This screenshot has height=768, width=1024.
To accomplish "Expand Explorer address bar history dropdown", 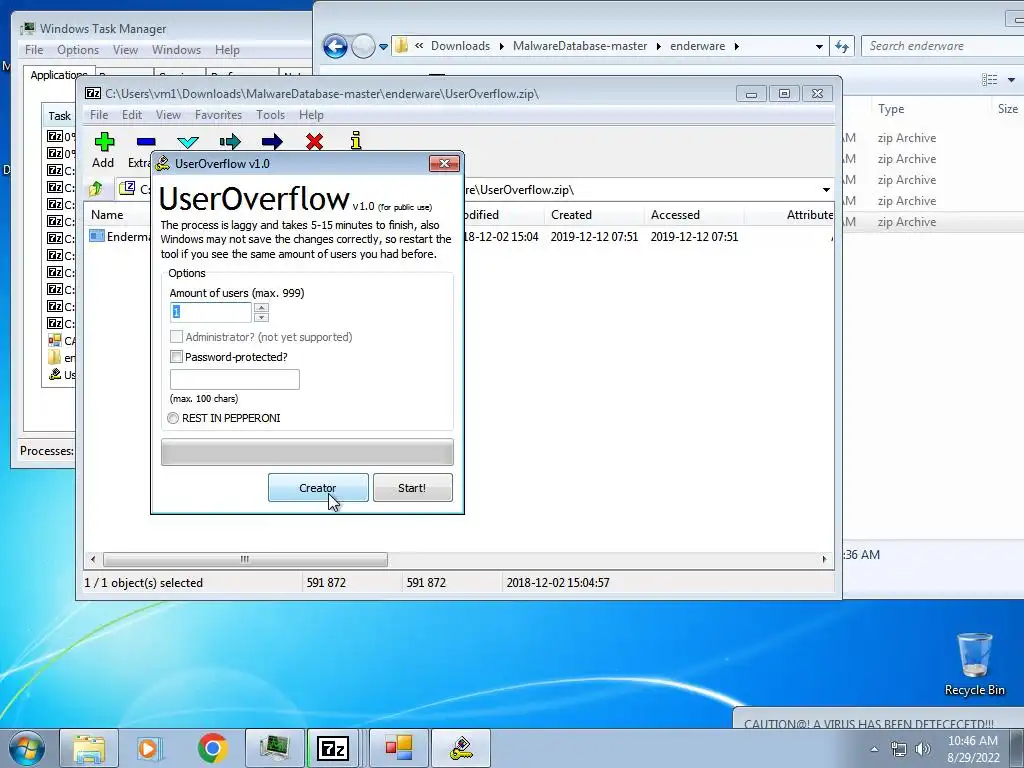I will pyautogui.click(x=819, y=46).
